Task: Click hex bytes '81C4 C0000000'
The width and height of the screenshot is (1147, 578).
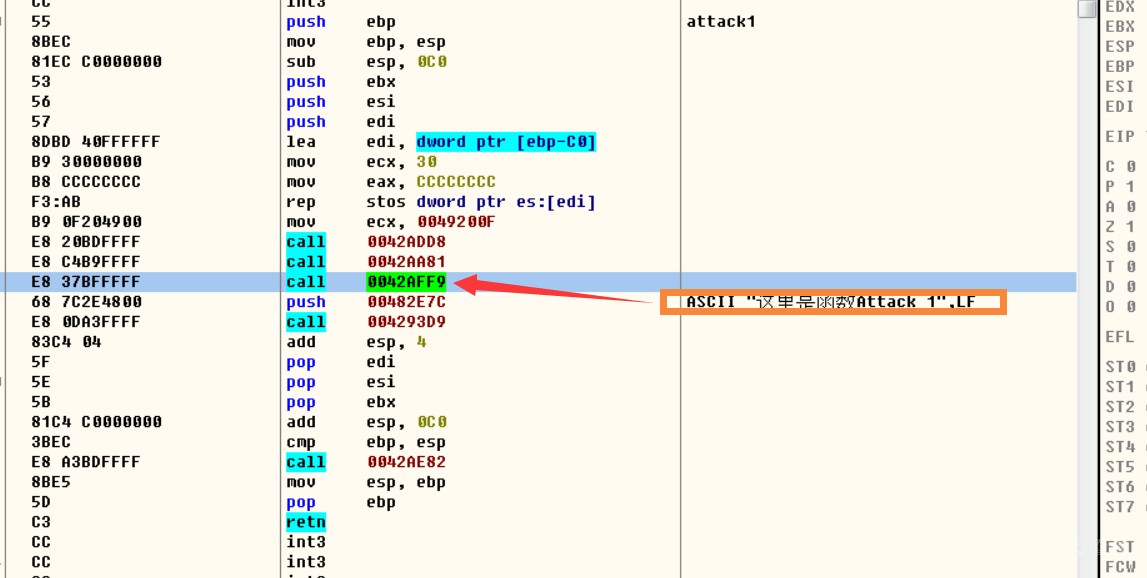Action: pos(97,422)
